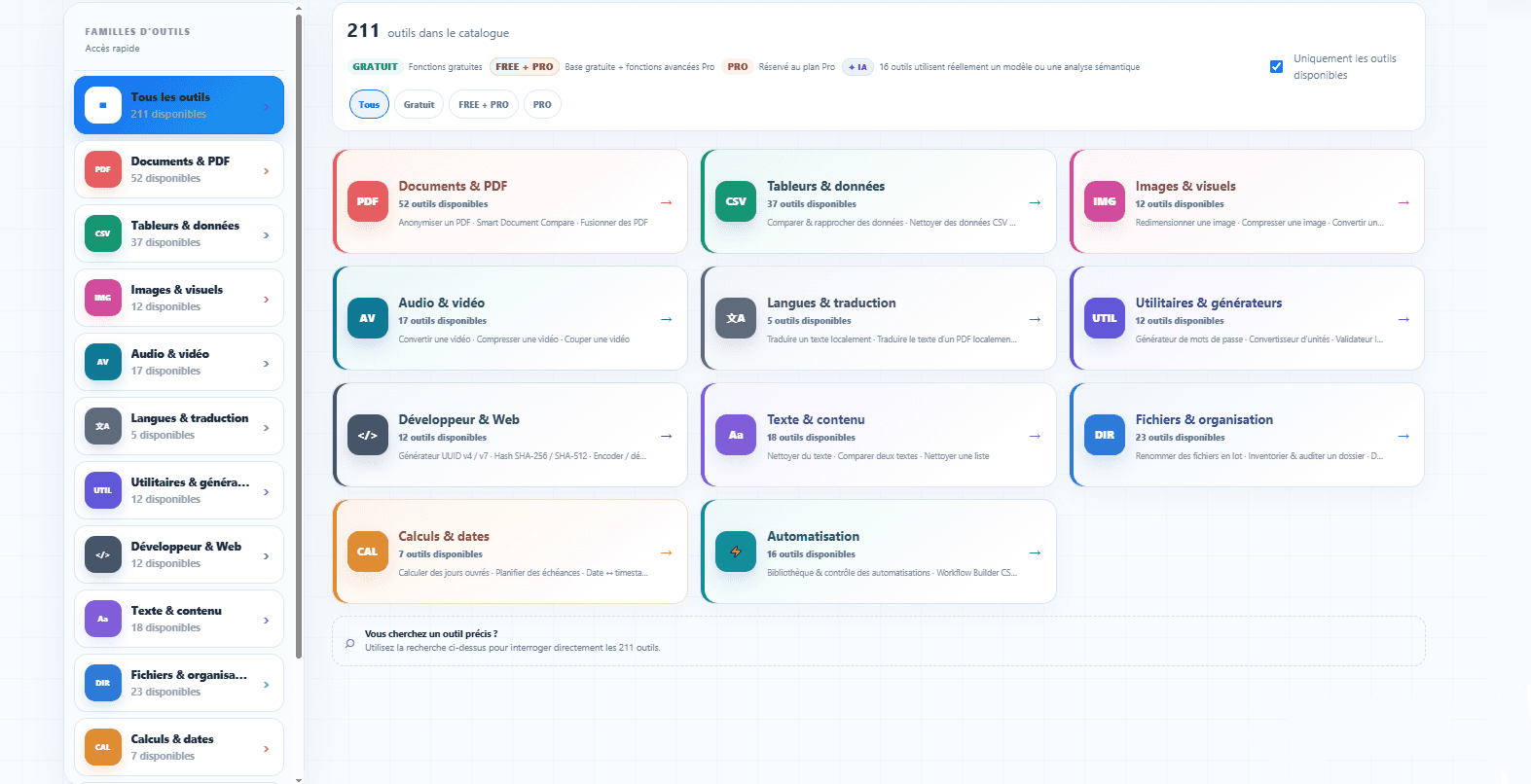Viewport: 1531px width, 784px height.
Task: Click the UTIL icon in Utilitaires & générateurs card
Action: 1105,318
